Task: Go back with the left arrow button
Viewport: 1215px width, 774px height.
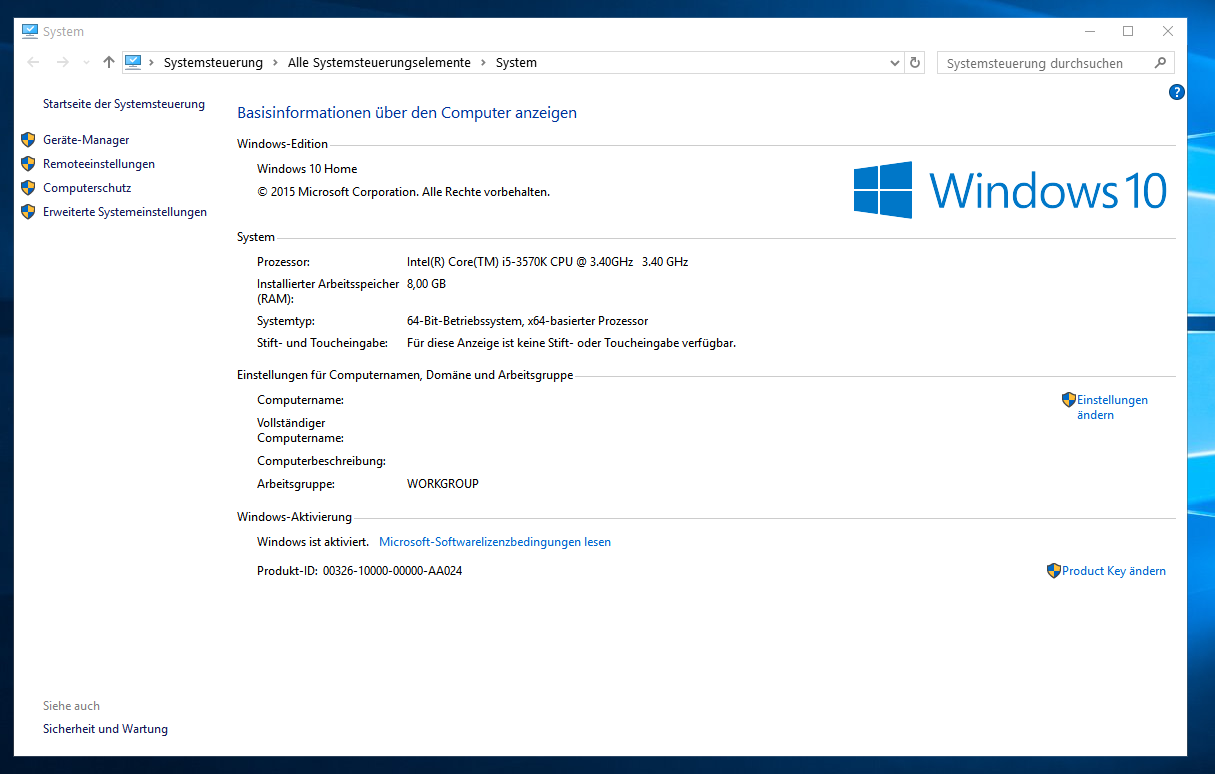Action: tap(33, 62)
